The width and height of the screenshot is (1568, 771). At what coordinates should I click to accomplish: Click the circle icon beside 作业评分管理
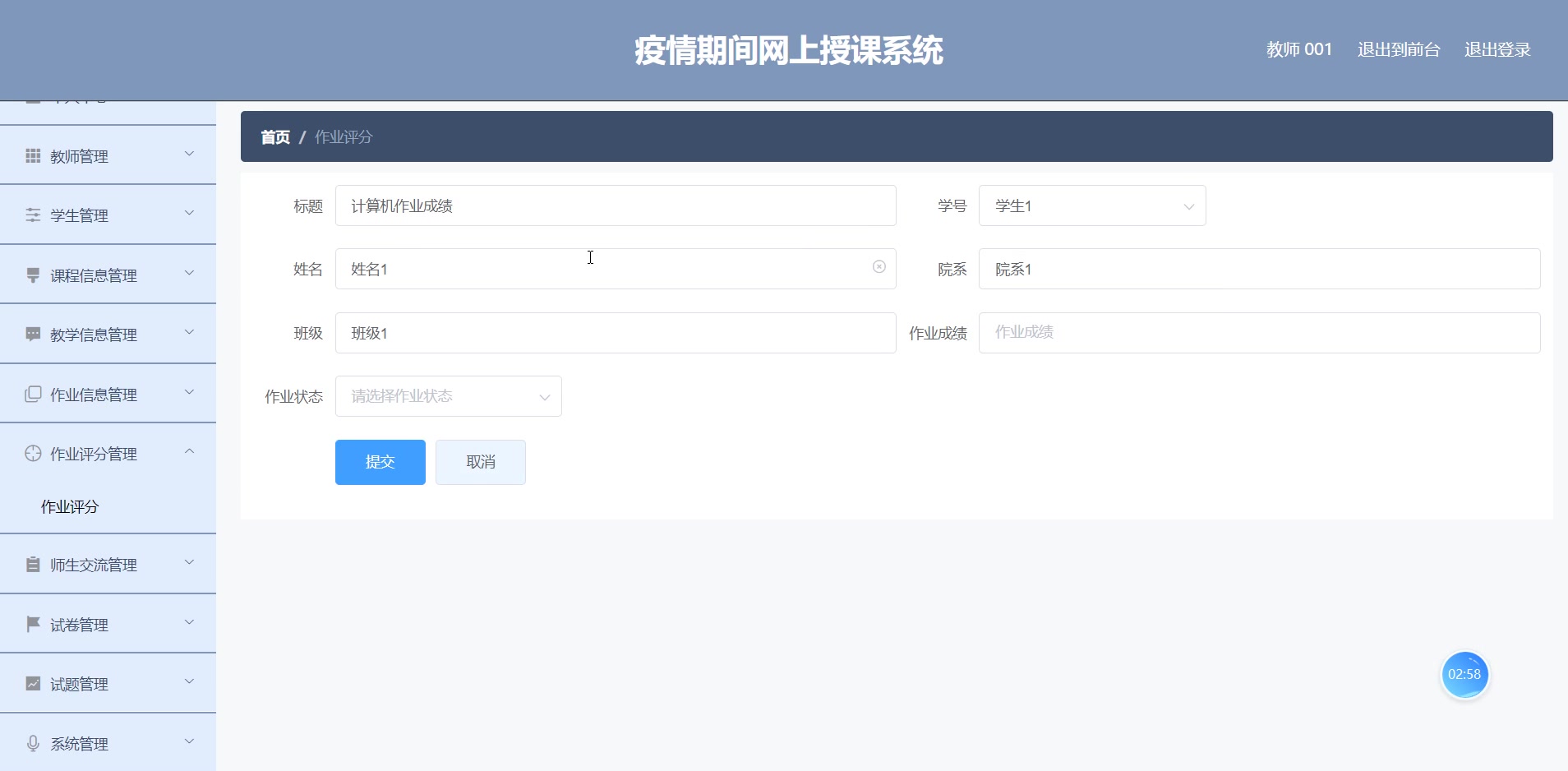(33, 453)
